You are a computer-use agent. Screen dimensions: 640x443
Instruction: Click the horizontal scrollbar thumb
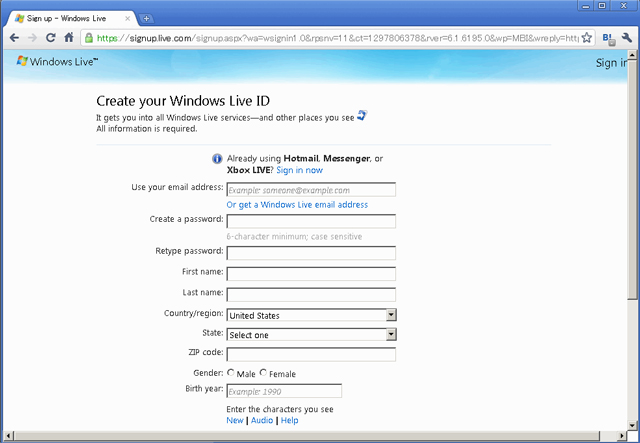point(307,436)
